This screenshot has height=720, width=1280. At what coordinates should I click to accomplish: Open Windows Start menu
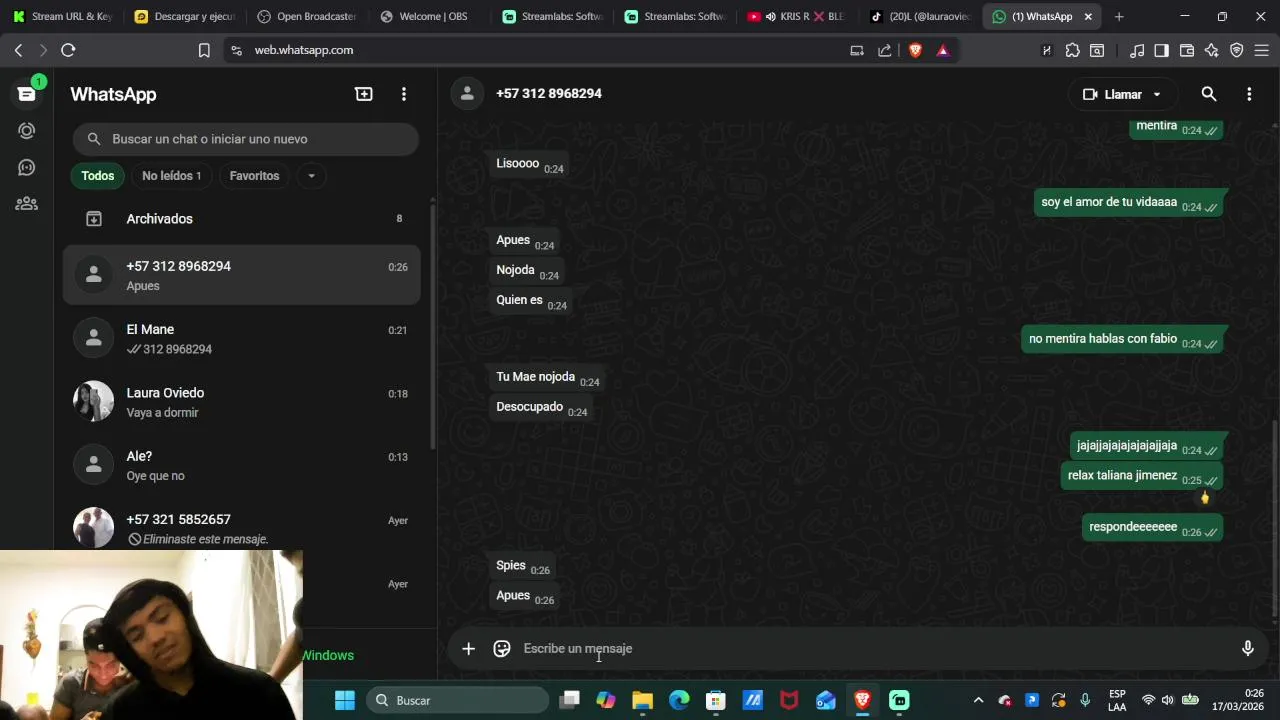[x=345, y=700]
